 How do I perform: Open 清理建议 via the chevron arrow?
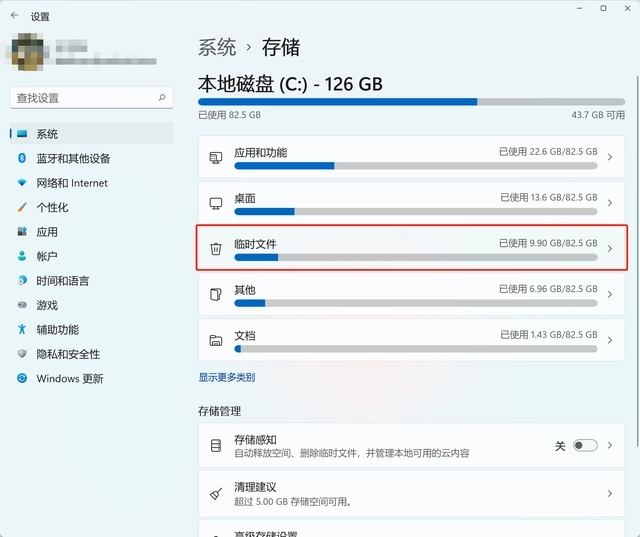(610, 493)
